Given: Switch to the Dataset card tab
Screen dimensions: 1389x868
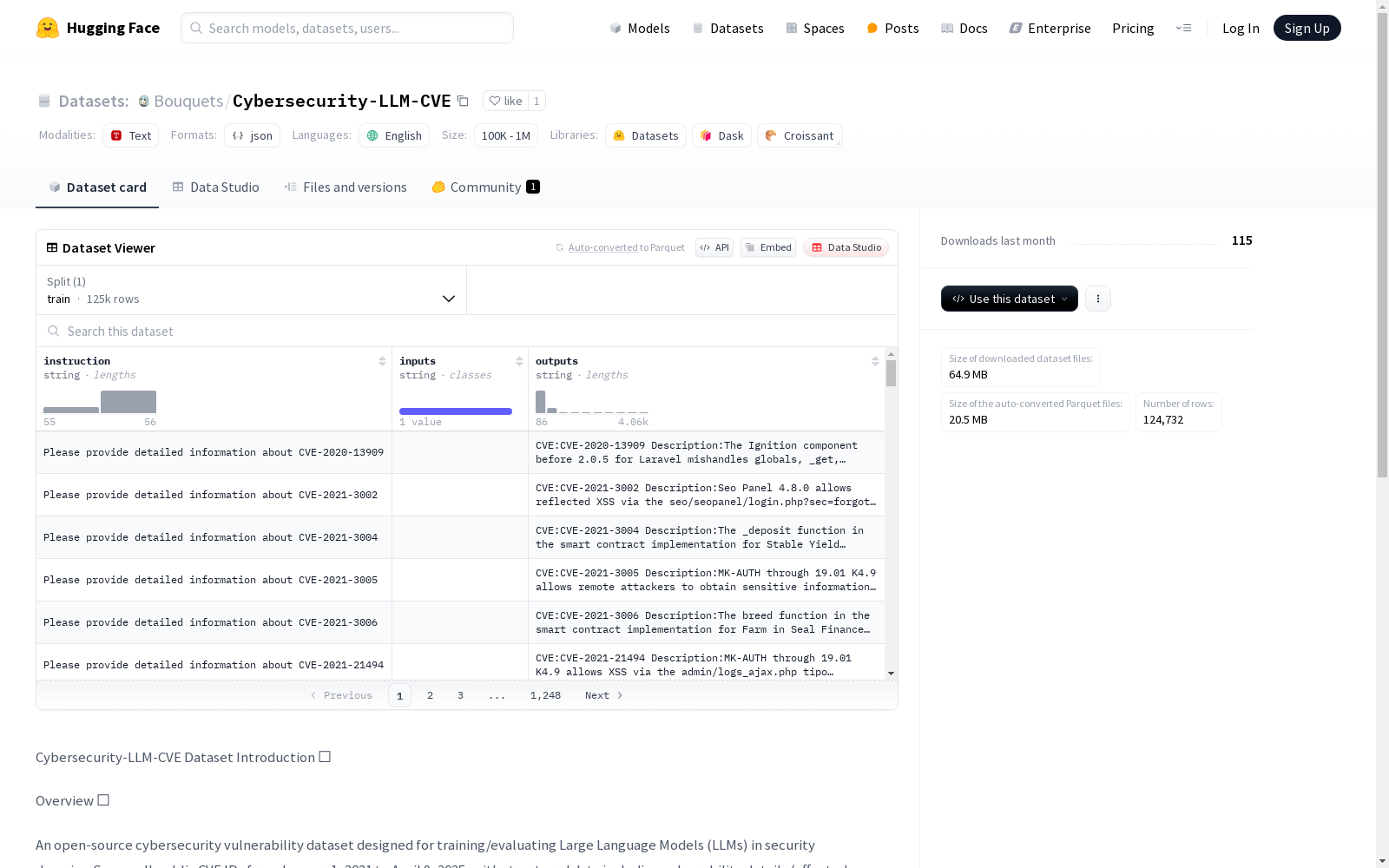Looking at the screenshot, I should coord(97,187).
